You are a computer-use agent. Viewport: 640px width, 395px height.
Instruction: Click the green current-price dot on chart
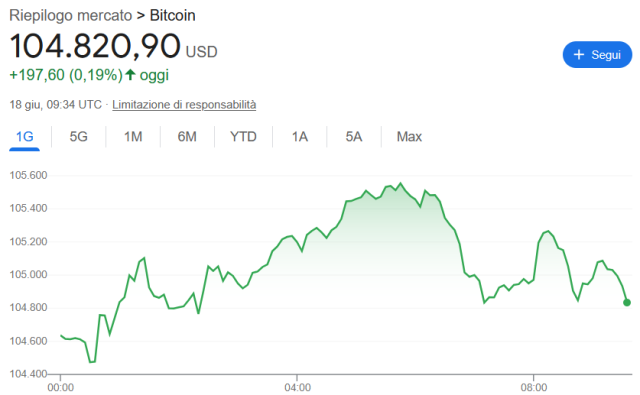pos(627,302)
